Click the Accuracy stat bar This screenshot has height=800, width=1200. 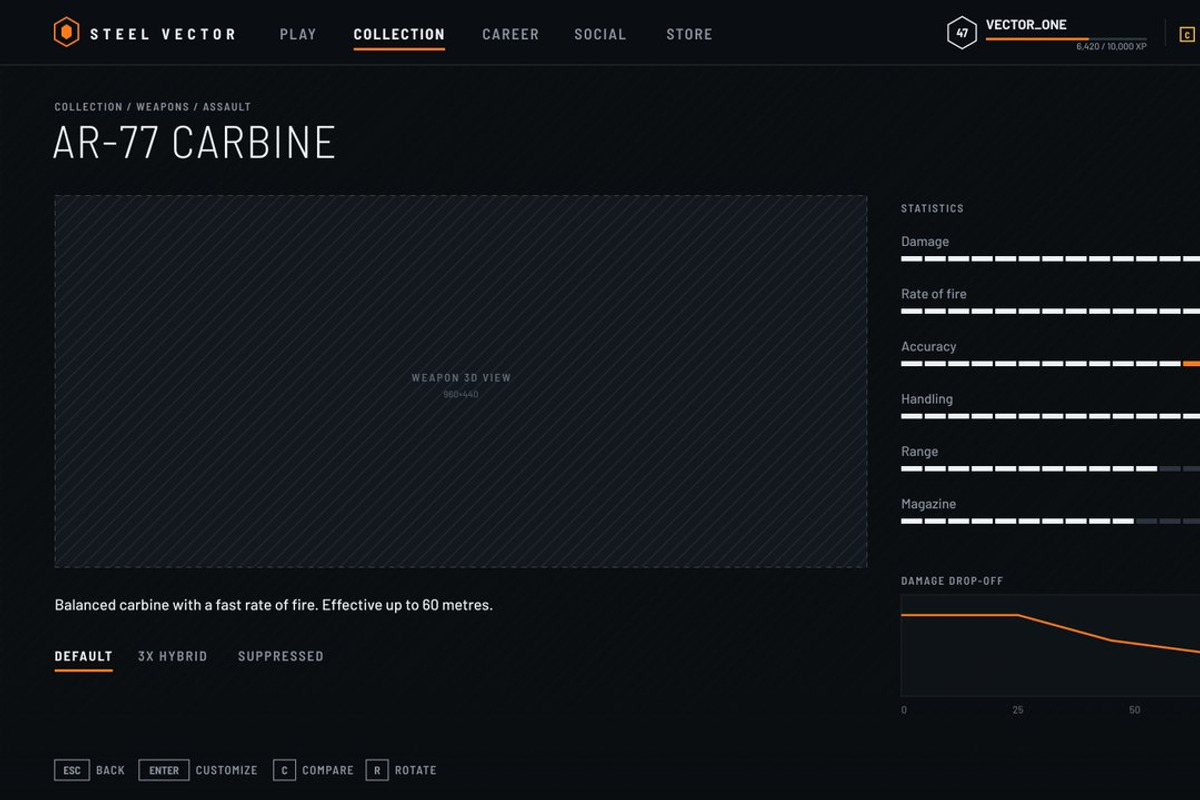pos(1050,364)
